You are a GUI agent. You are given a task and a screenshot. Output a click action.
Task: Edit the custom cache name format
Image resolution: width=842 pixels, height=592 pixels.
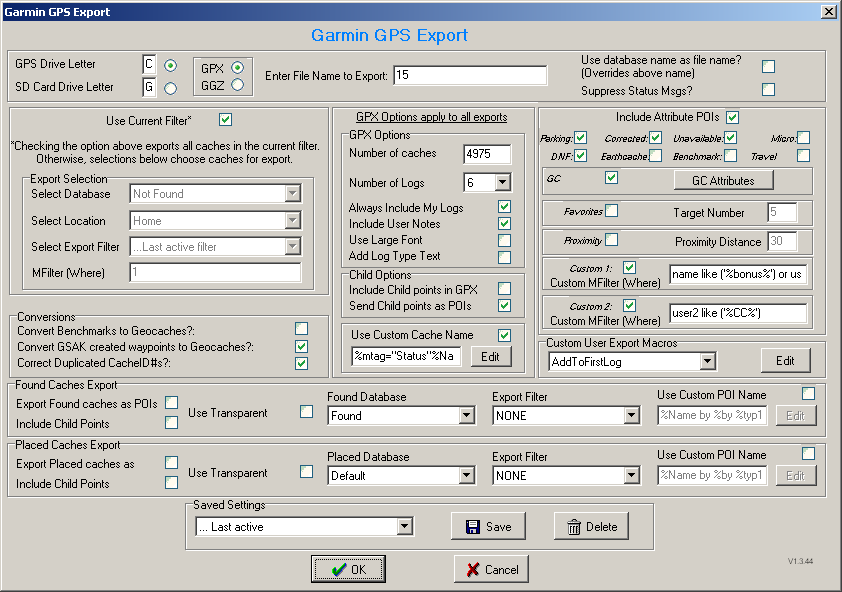coord(490,357)
